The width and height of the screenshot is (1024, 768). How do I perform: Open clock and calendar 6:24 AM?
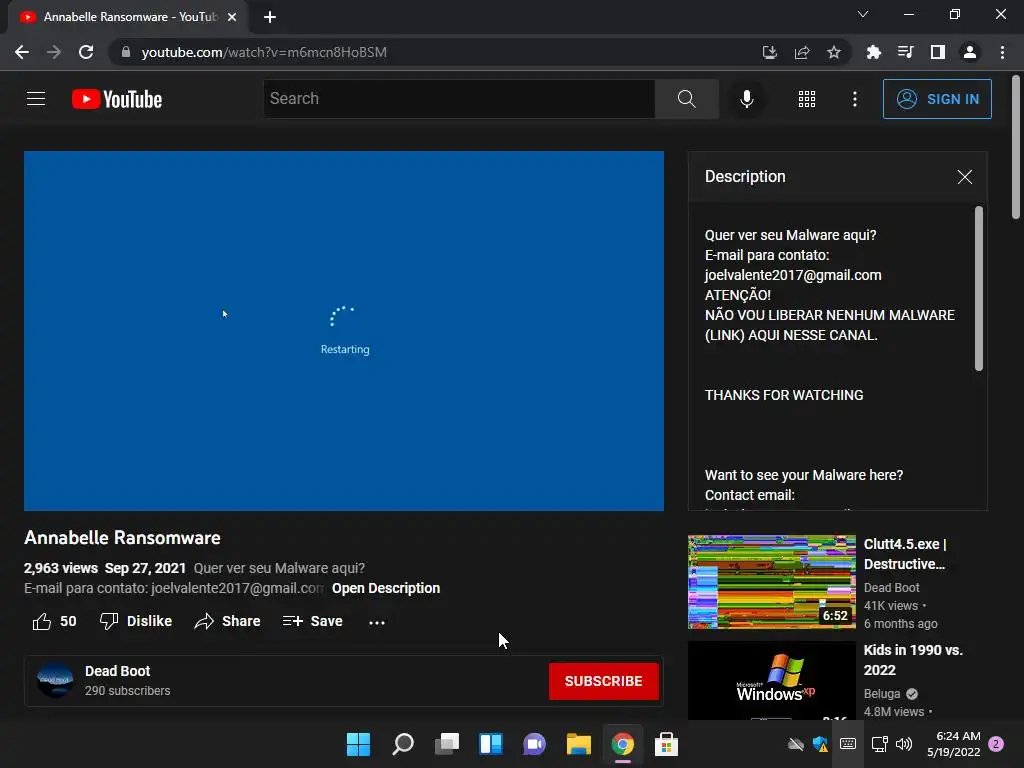pyautogui.click(x=954, y=744)
